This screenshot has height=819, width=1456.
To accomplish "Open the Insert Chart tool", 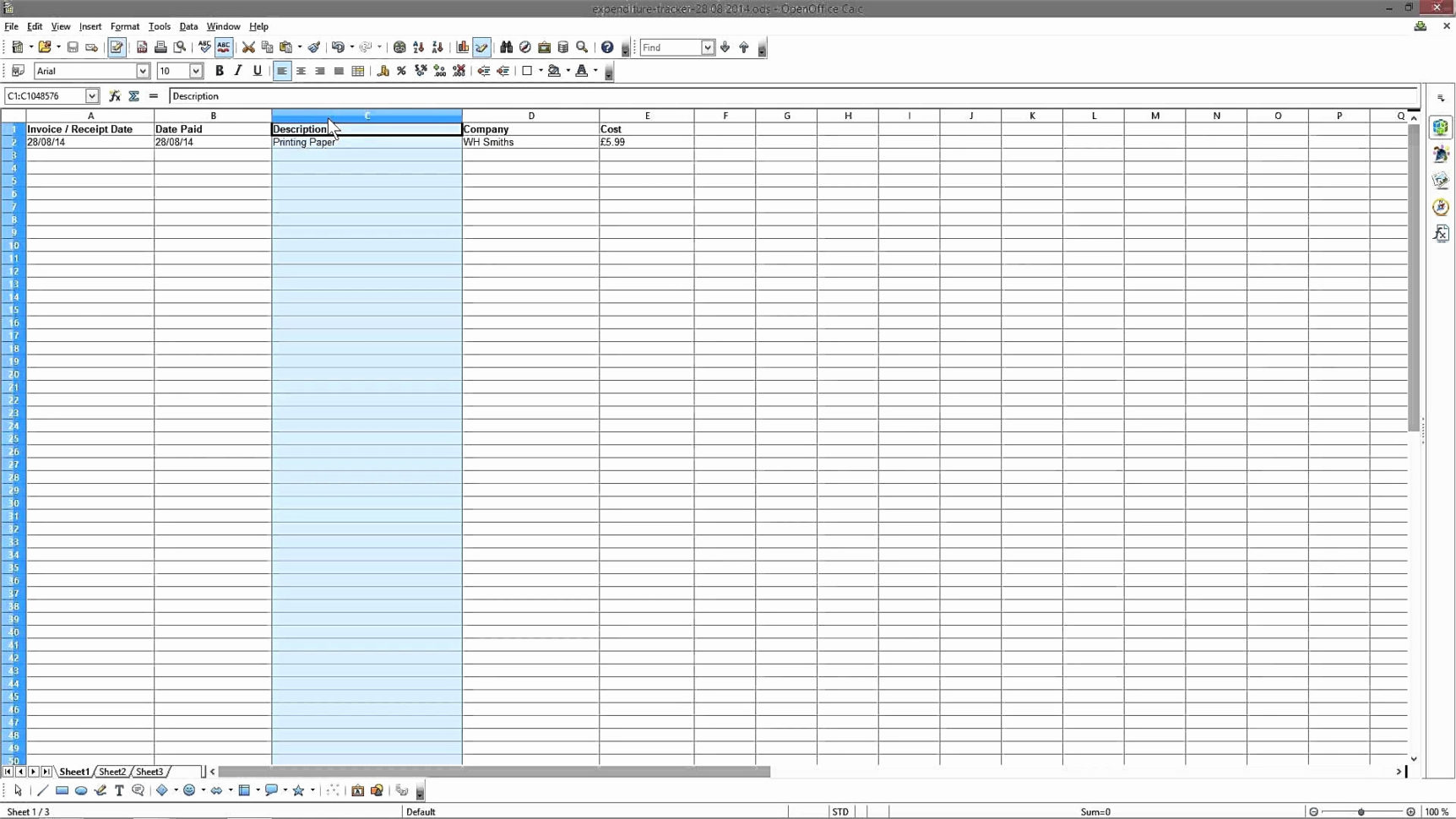I will pos(463,47).
